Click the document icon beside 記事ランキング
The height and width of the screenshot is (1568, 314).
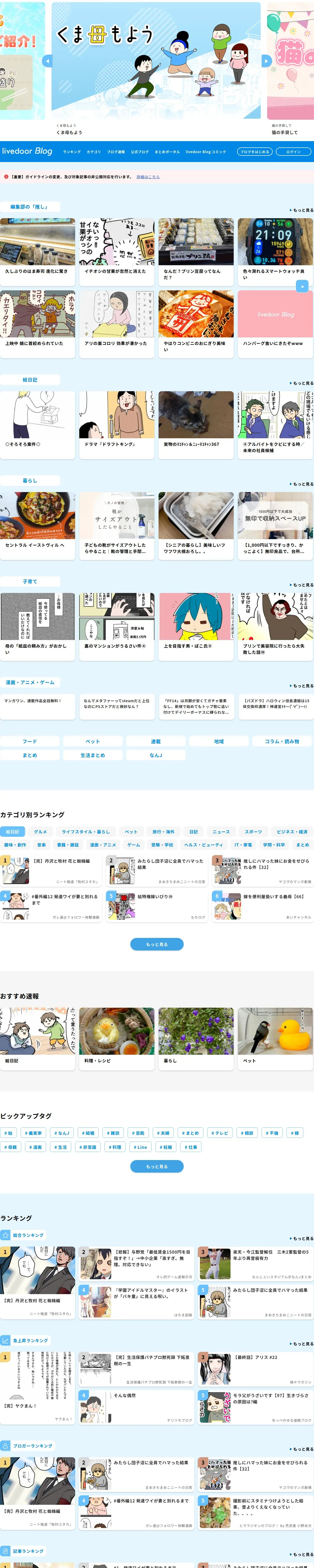pos(6,1551)
